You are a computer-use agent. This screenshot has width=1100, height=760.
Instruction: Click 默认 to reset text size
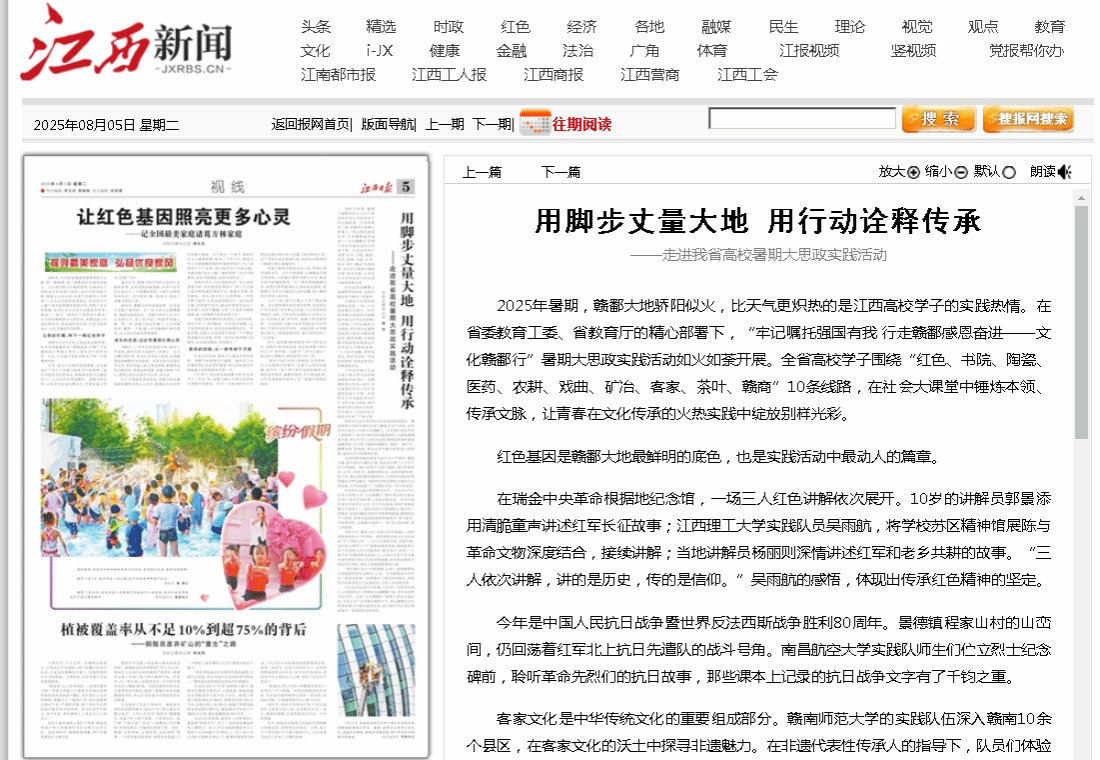986,172
